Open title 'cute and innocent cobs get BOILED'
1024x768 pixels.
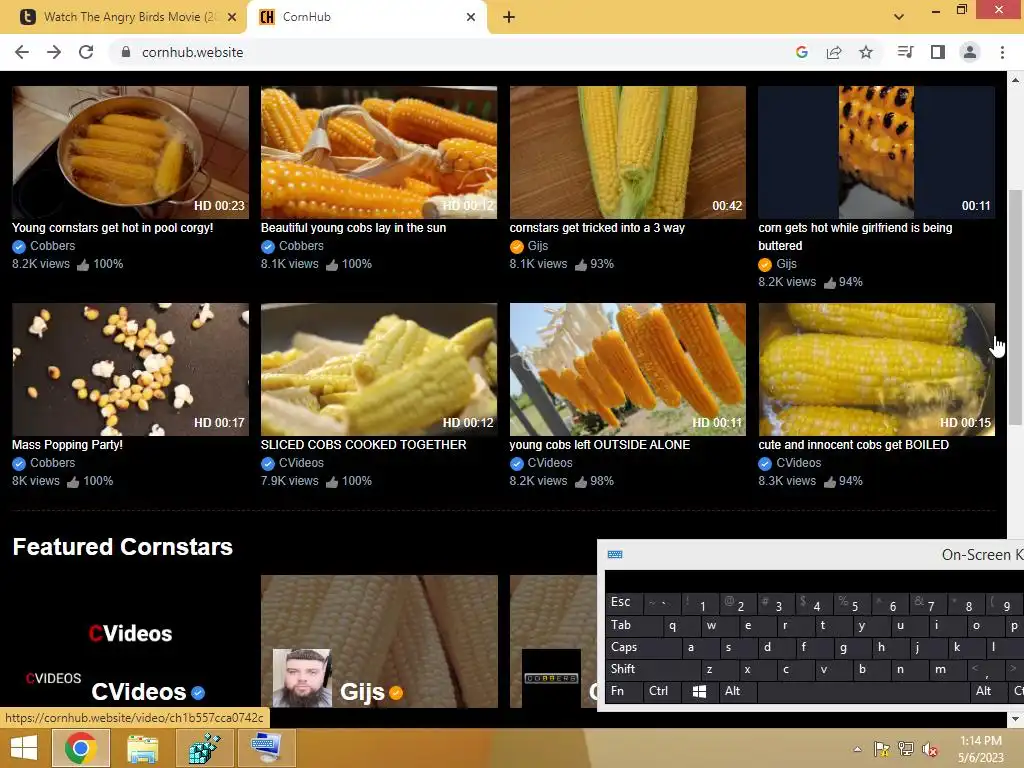point(854,445)
